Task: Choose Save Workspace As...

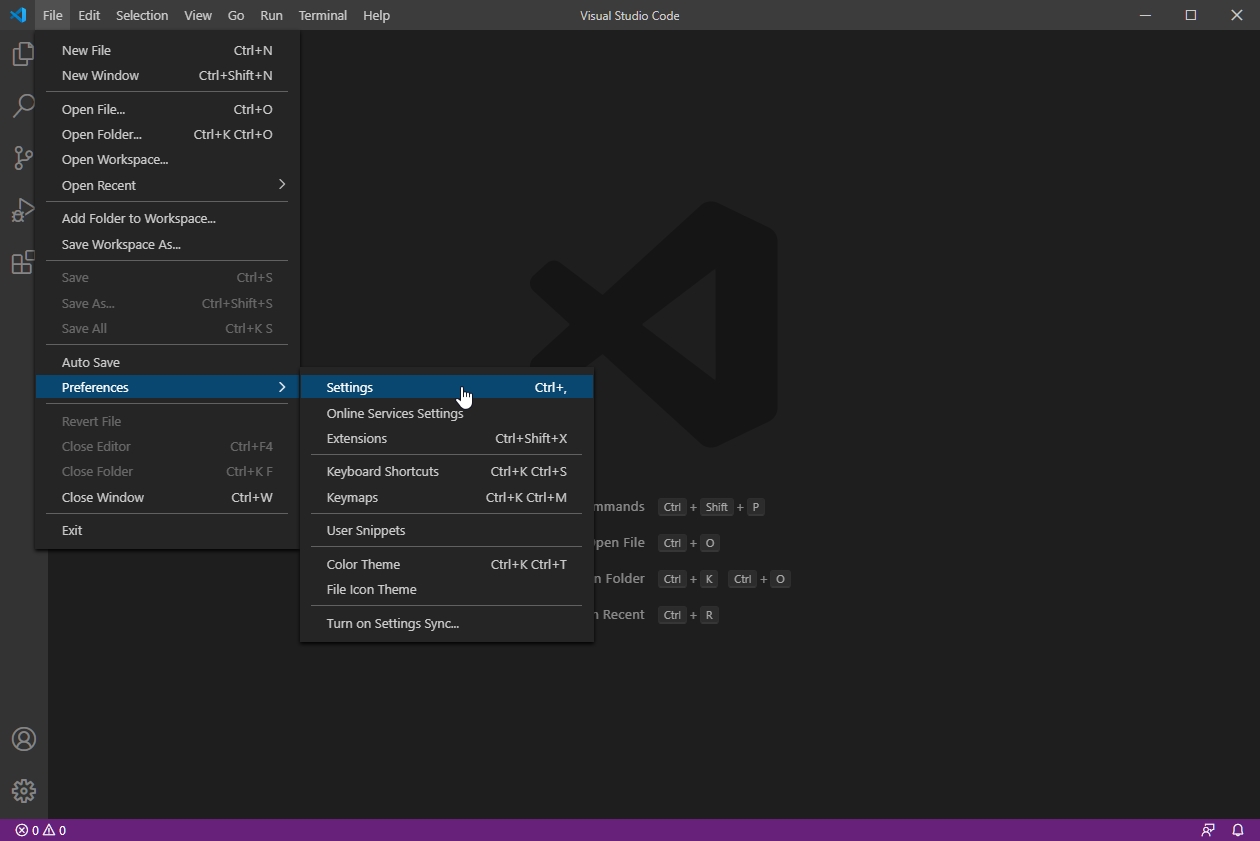Action: tap(167, 244)
